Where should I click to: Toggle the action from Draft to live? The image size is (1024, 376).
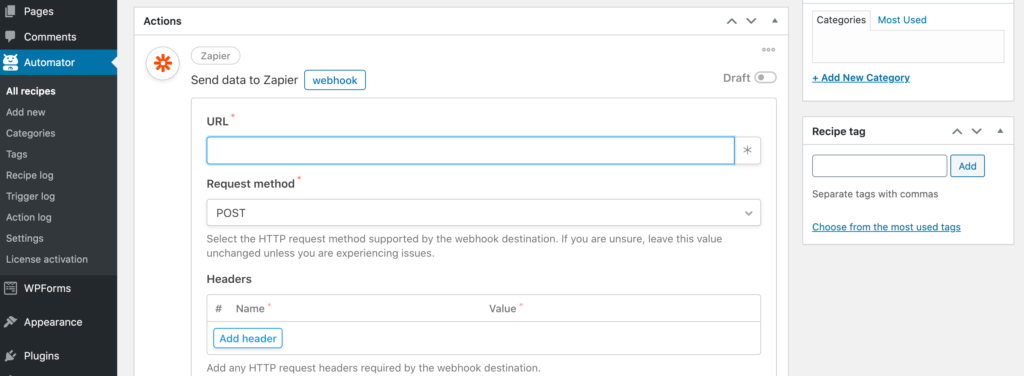765,78
